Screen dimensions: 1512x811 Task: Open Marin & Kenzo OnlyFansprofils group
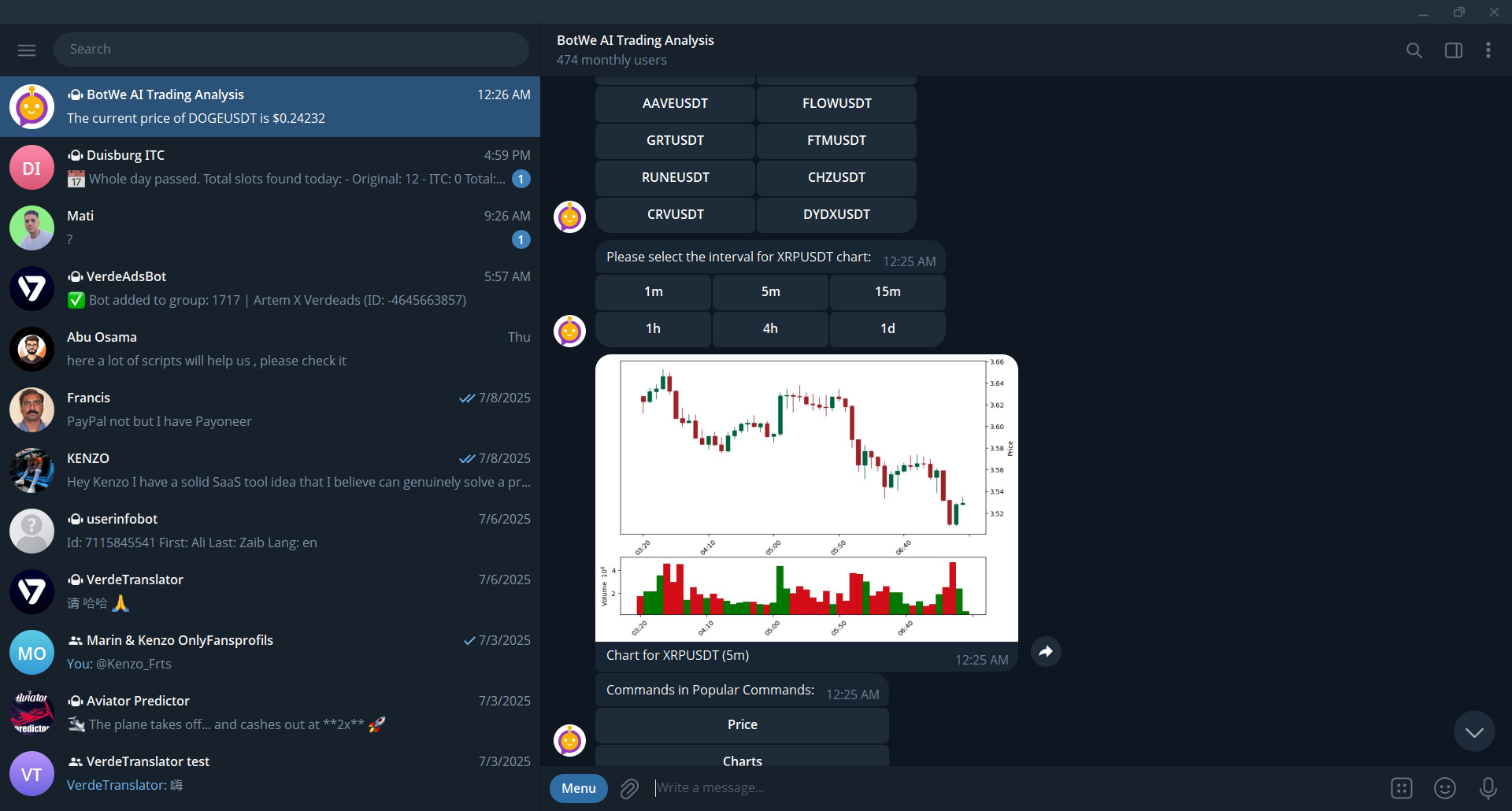(270, 653)
